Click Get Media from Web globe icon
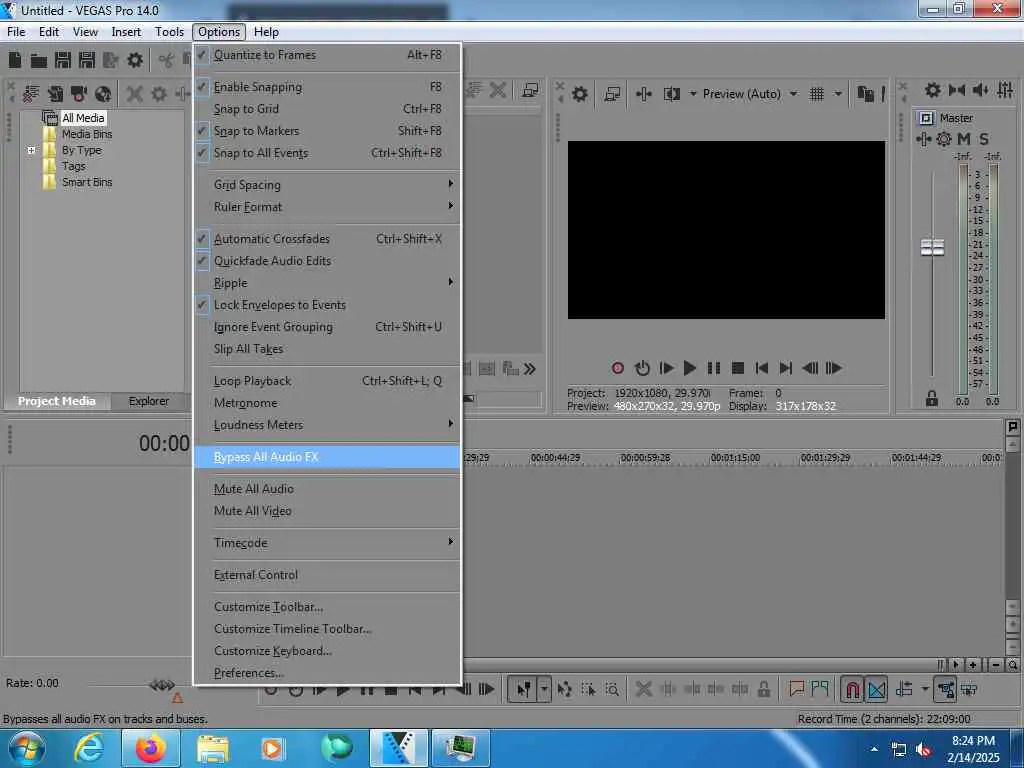Screen dimensions: 1024x768 coord(103,94)
